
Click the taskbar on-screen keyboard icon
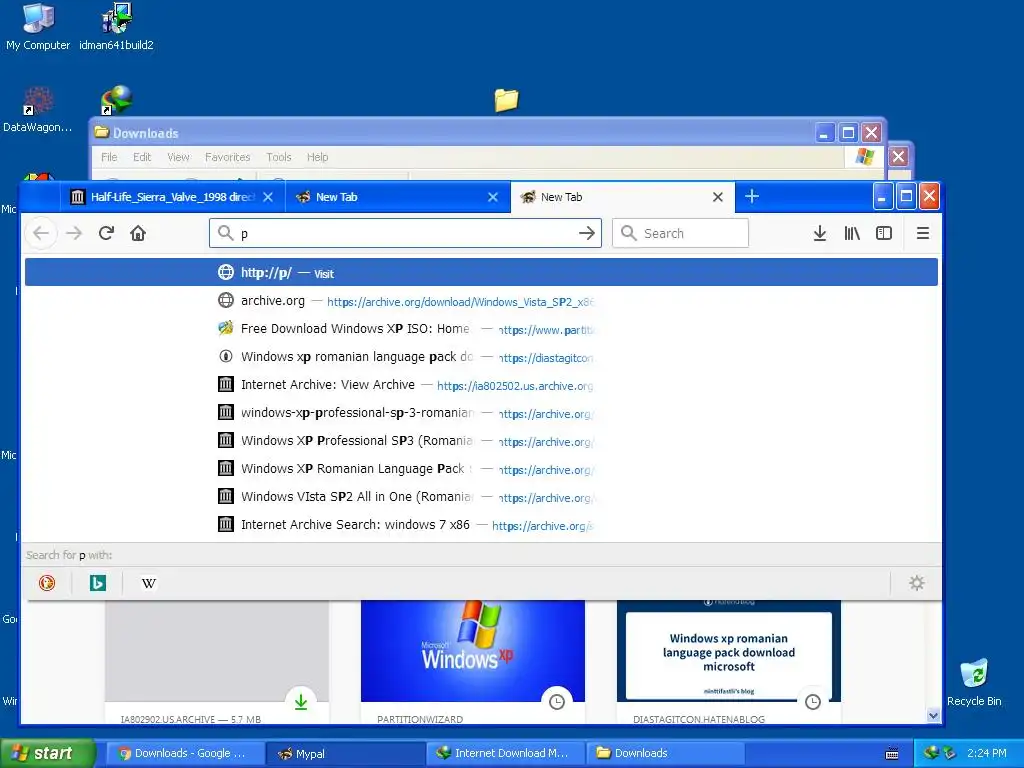(x=892, y=754)
